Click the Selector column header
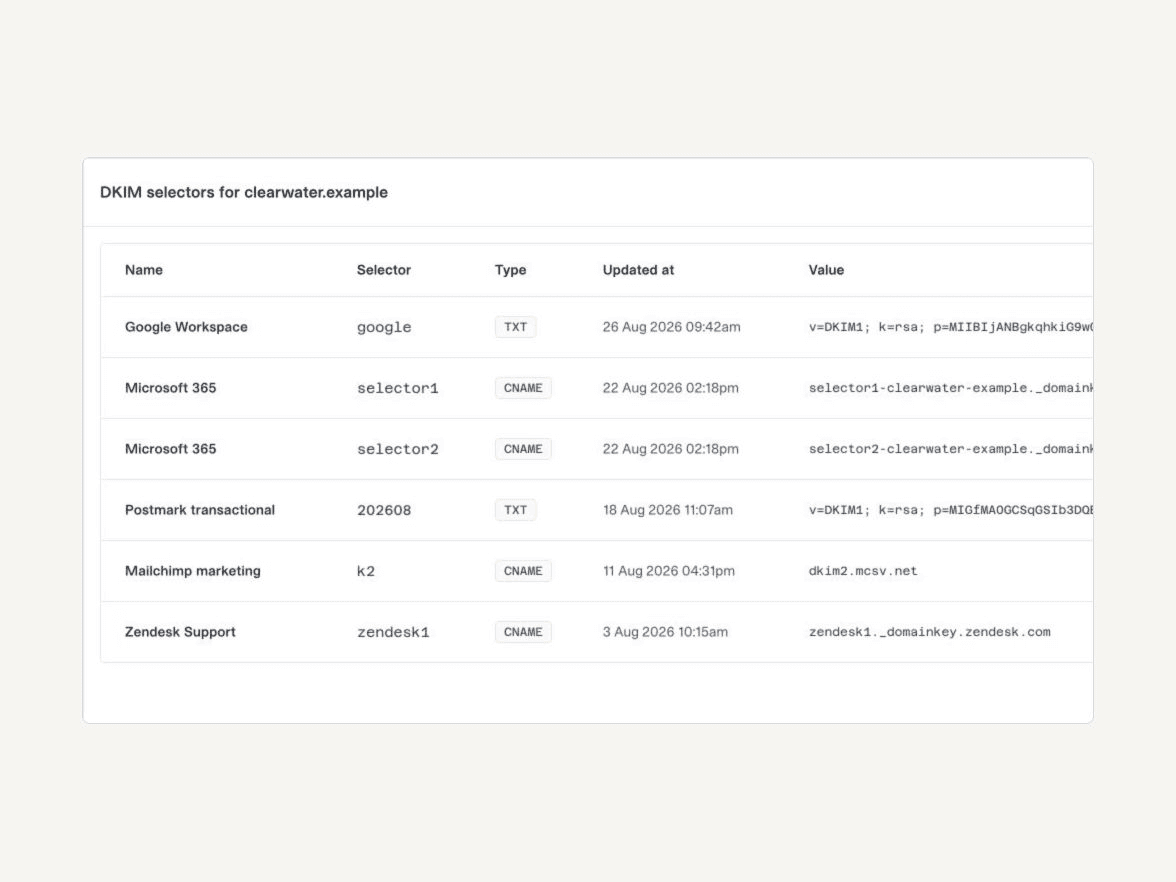1176x882 pixels. [x=384, y=270]
